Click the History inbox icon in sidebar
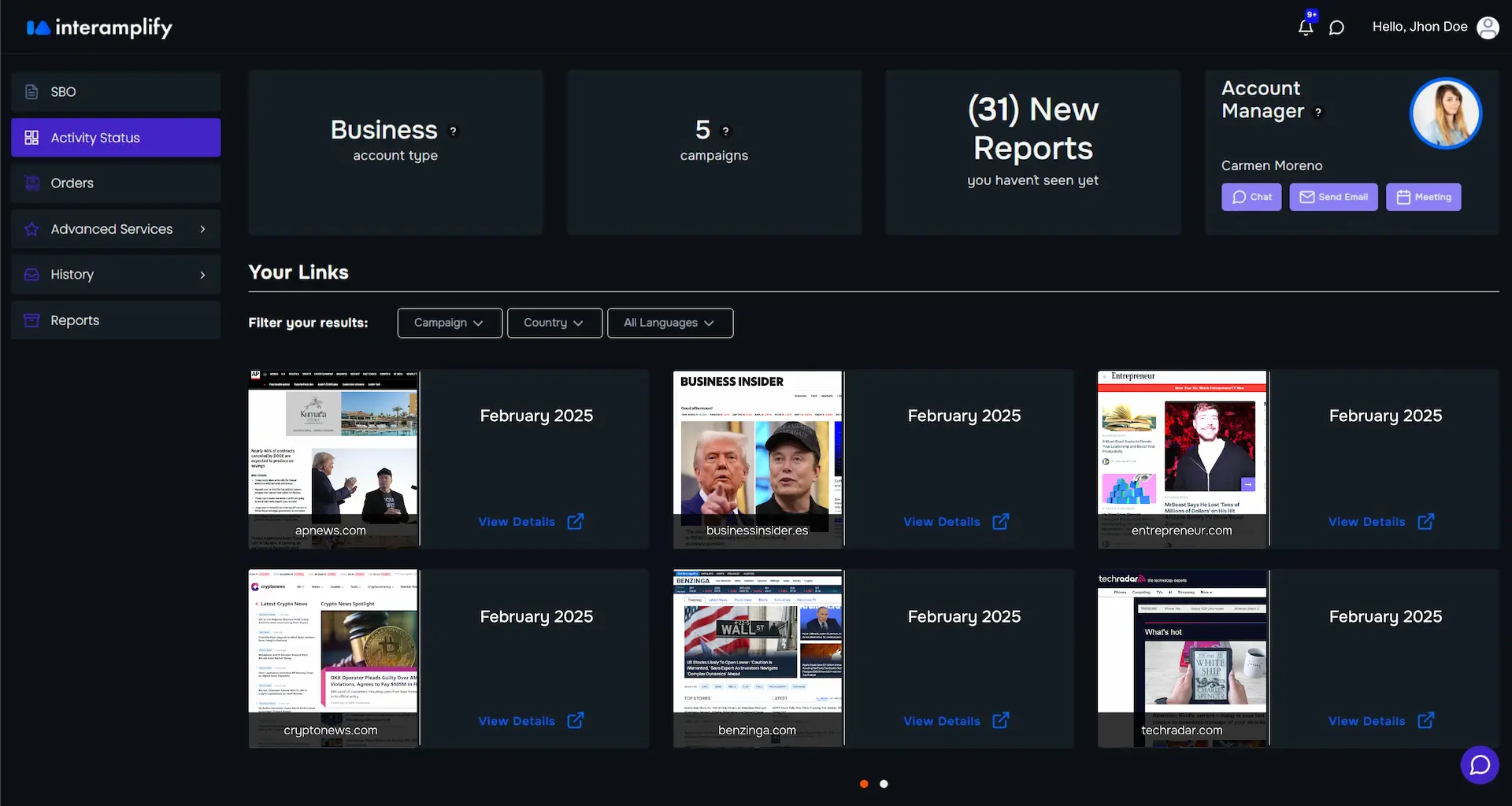Screen dimensions: 1512x806 (31, 275)
